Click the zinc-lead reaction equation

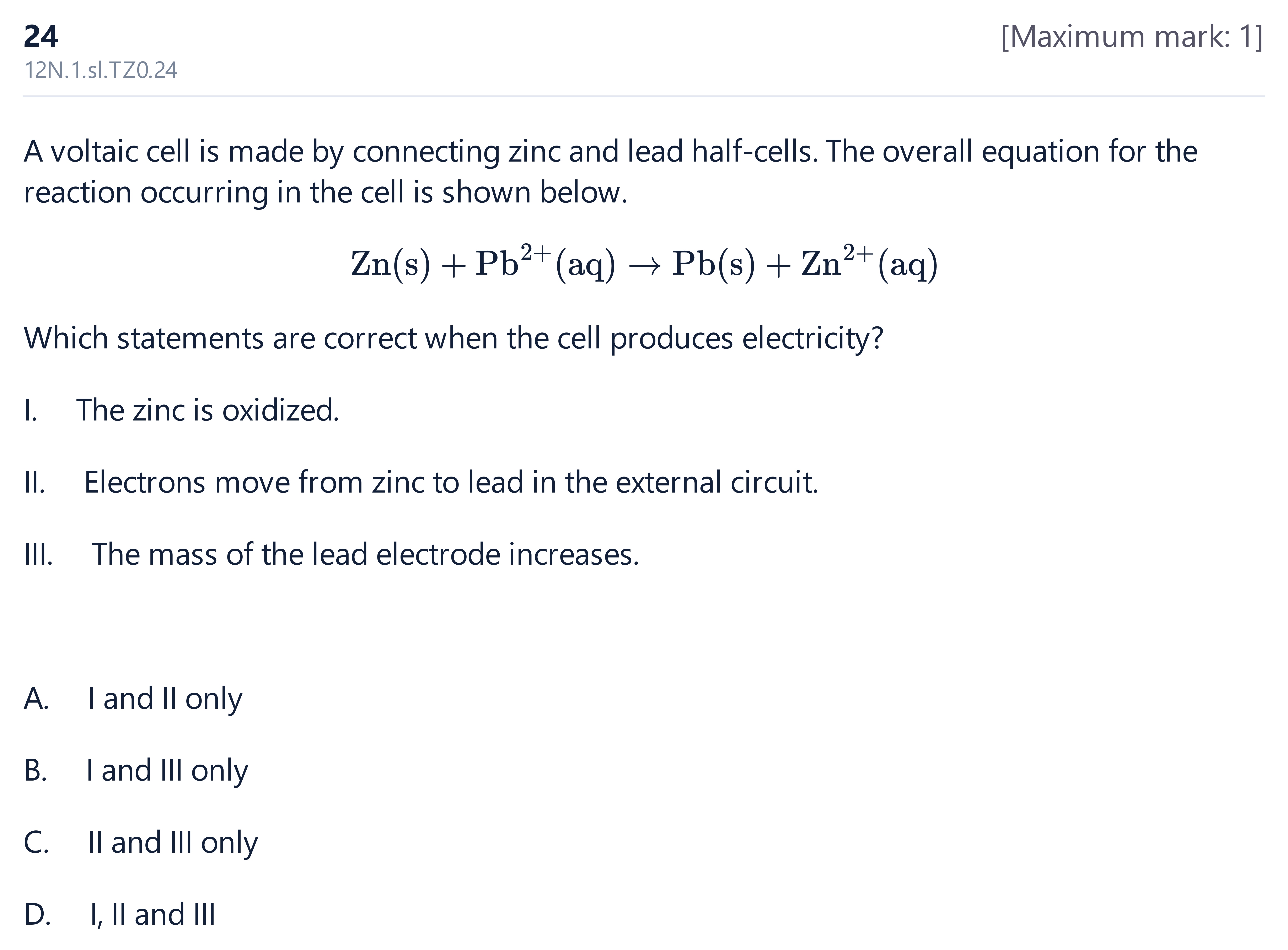[x=644, y=263]
